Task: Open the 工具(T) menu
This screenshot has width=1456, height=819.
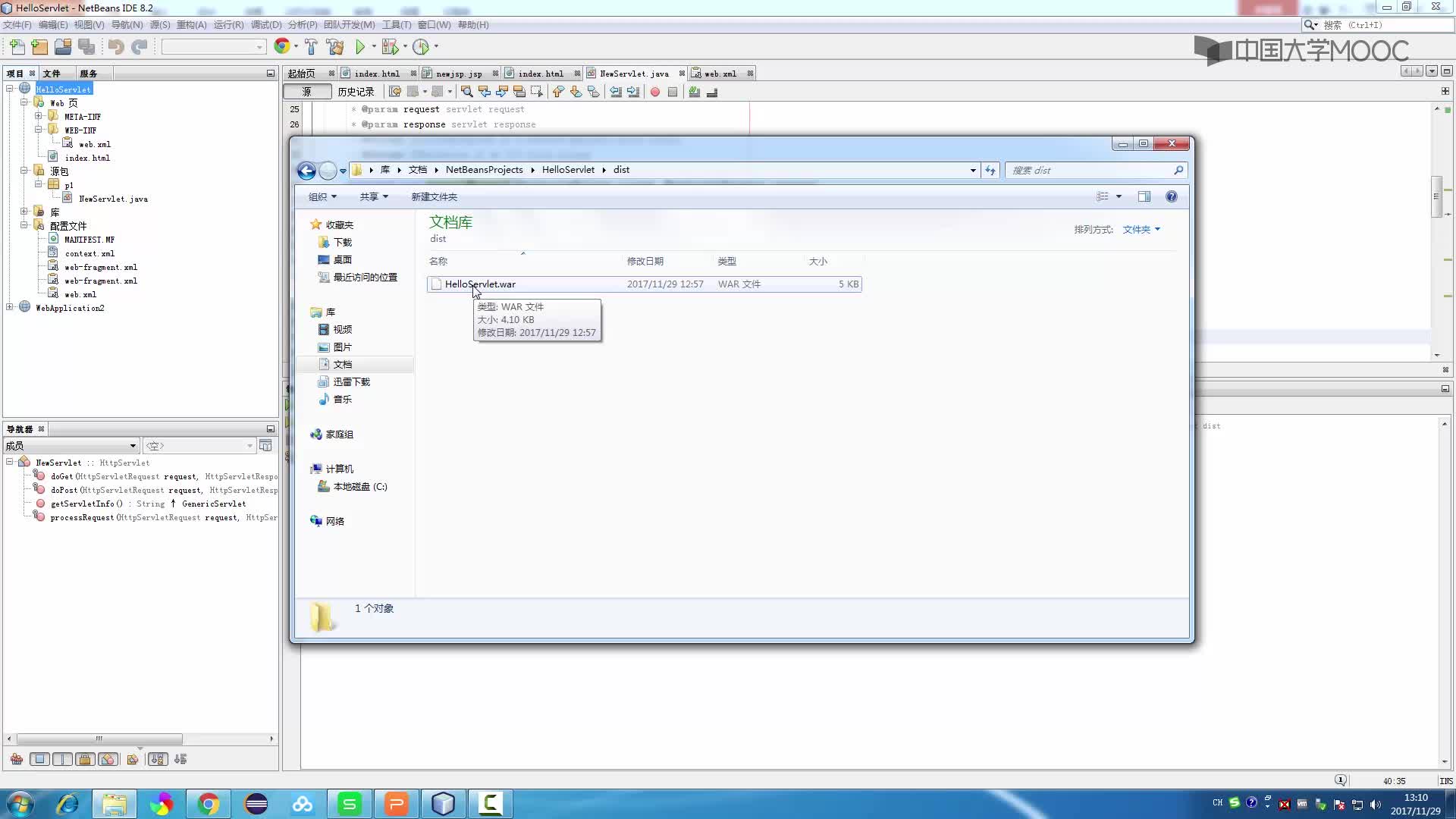Action: 397,25
